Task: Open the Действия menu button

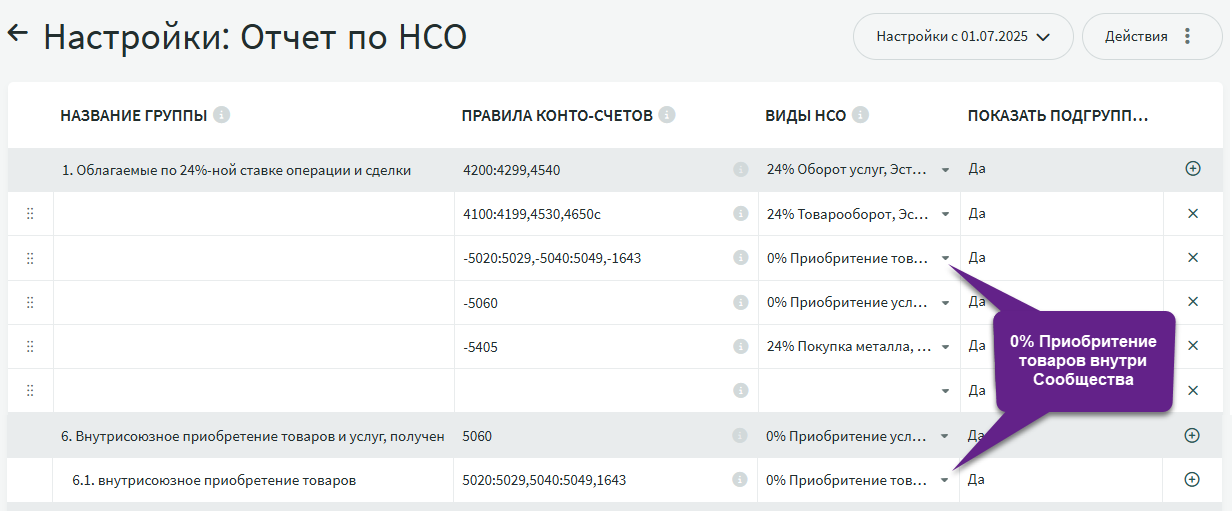Action: 1149,37
